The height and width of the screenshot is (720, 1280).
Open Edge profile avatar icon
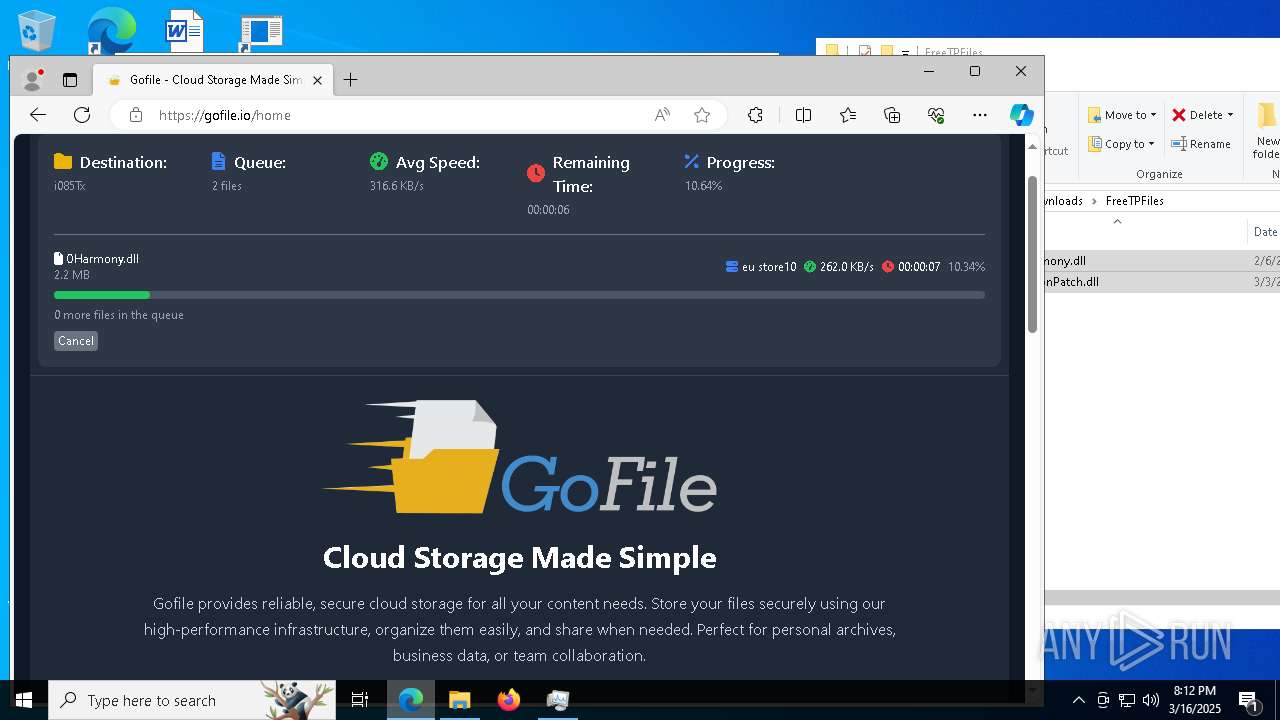(33, 80)
